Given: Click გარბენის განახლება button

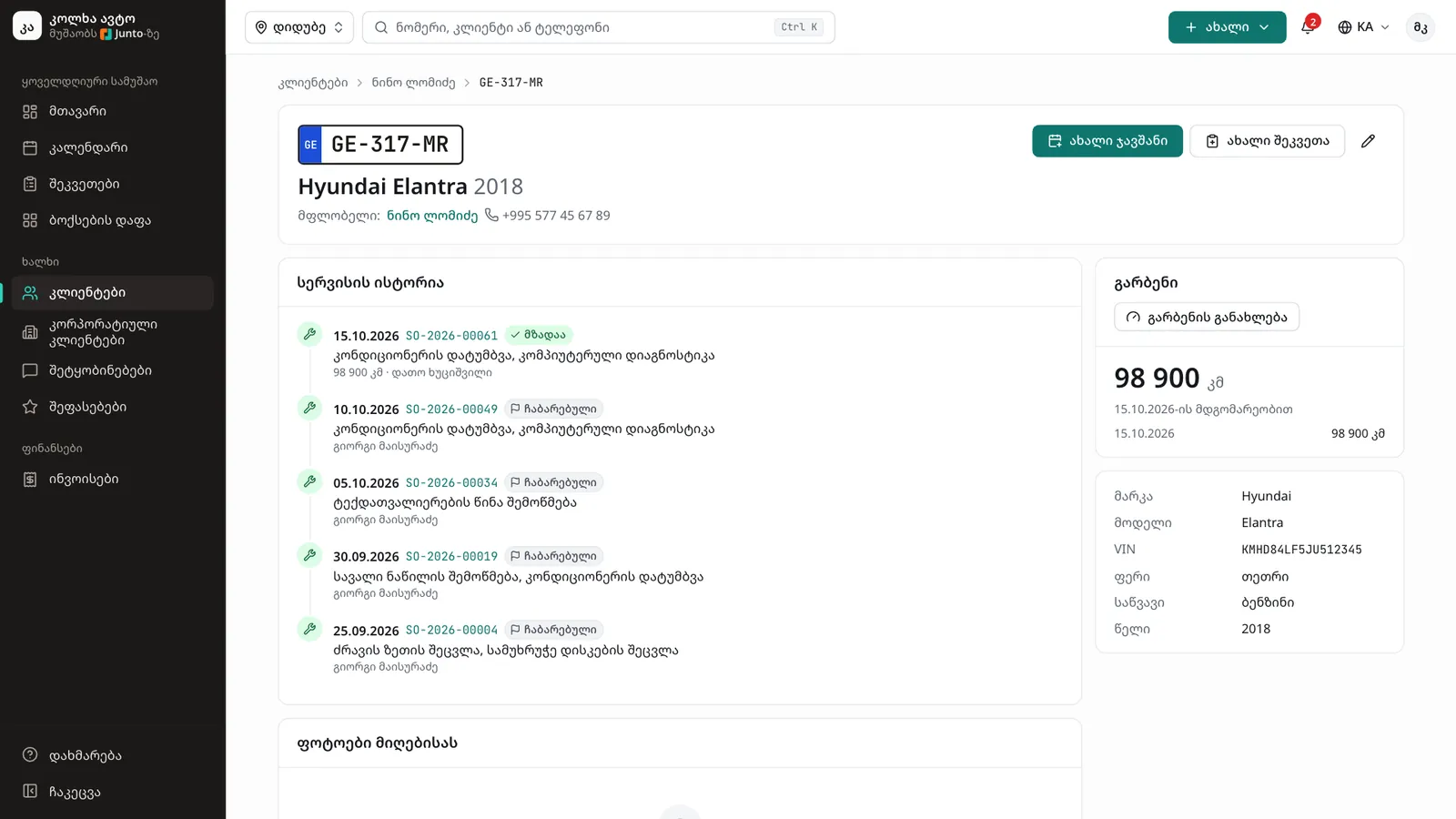Looking at the screenshot, I should [x=1207, y=317].
